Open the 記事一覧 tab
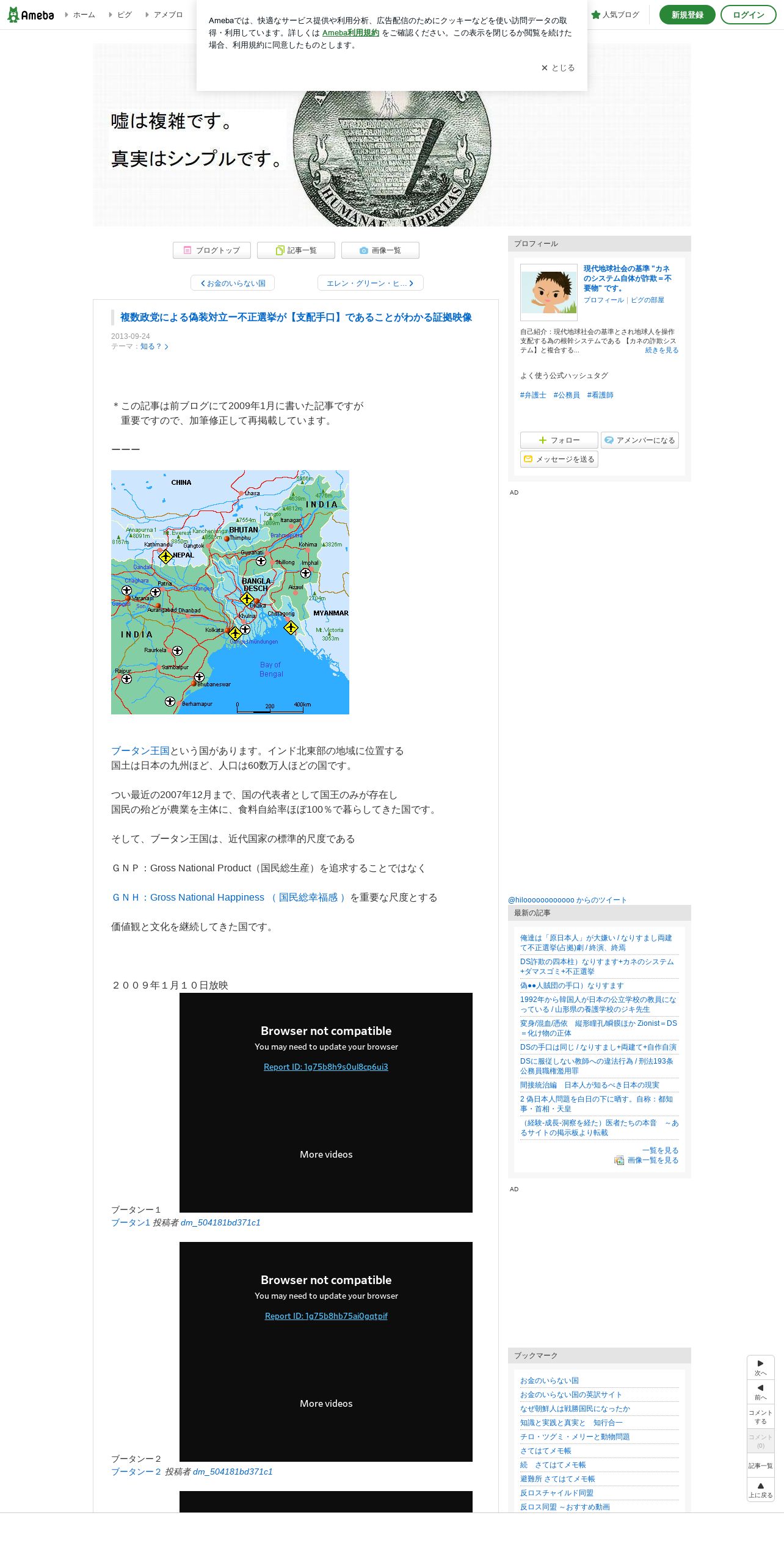Screen dimensions: 784x1568 tap(296, 250)
